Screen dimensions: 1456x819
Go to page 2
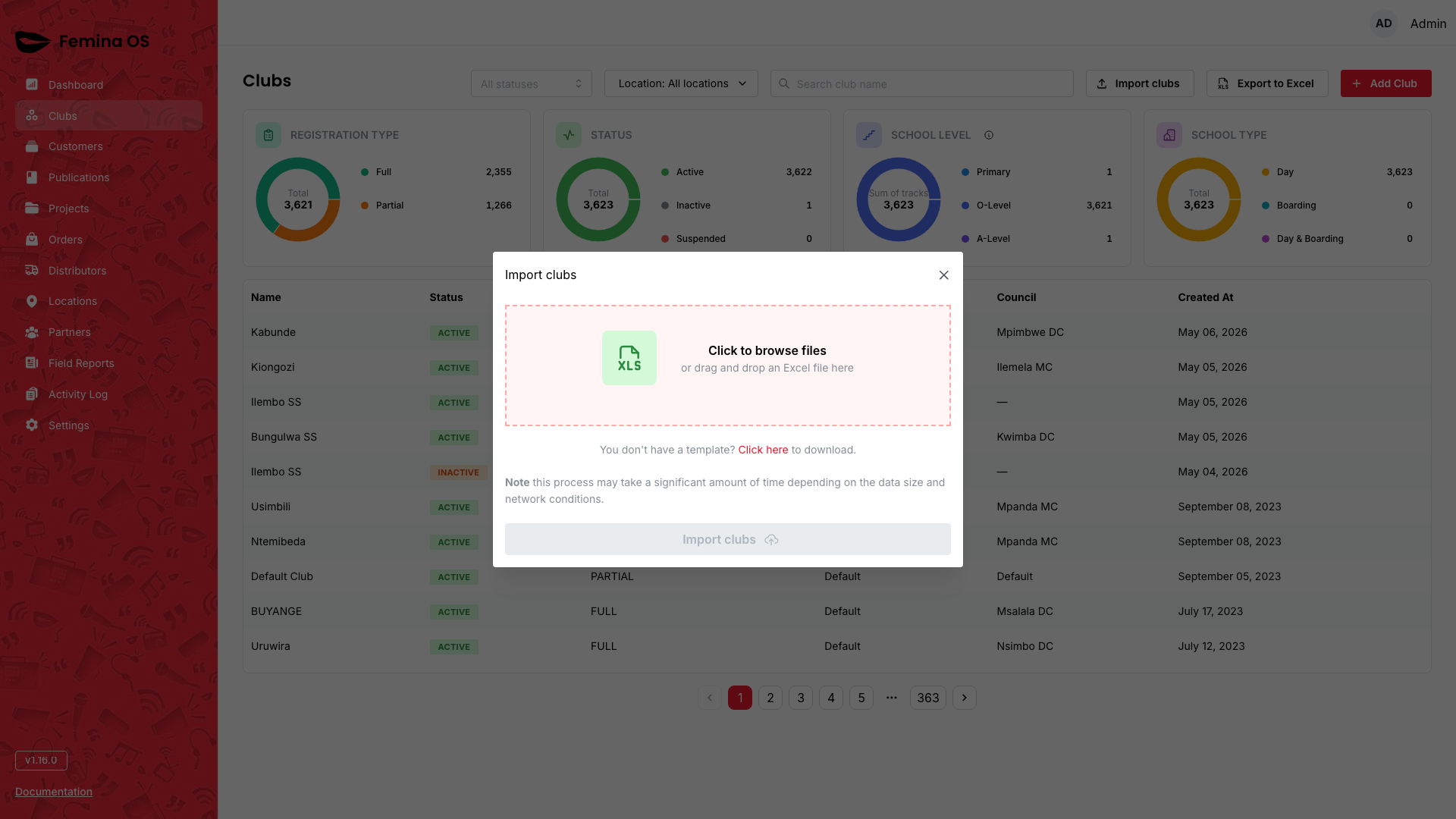point(770,698)
